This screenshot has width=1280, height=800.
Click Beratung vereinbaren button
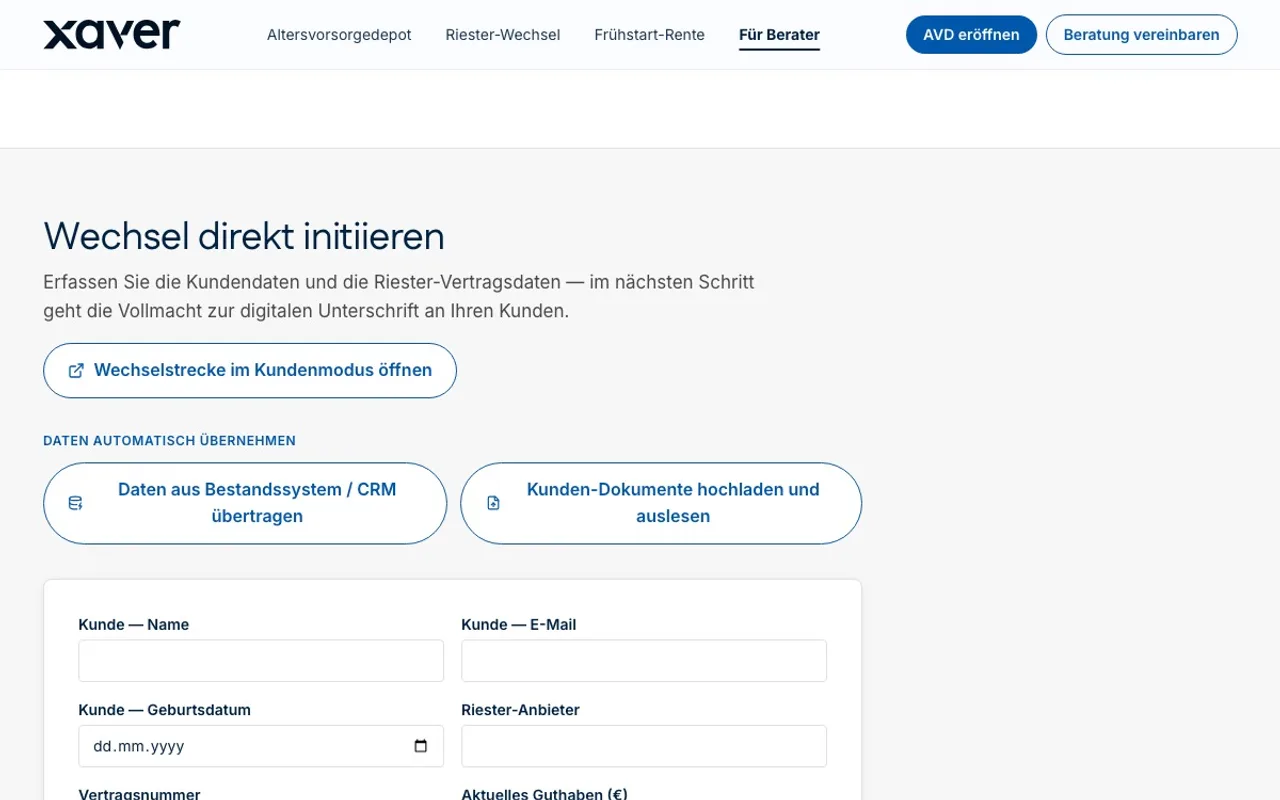pyautogui.click(x=1141, y=35)
